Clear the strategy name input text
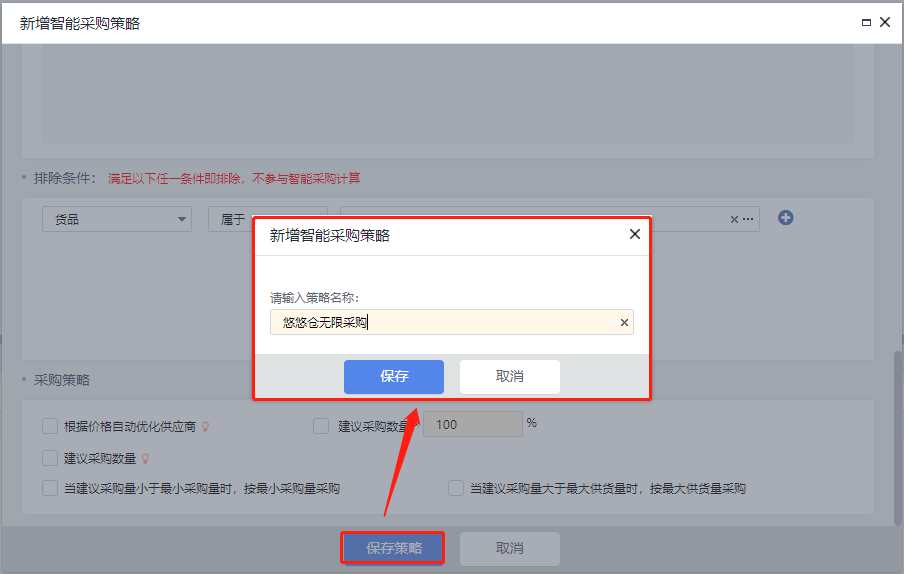The width and height of the screenshot is (904, 574). 624,322
